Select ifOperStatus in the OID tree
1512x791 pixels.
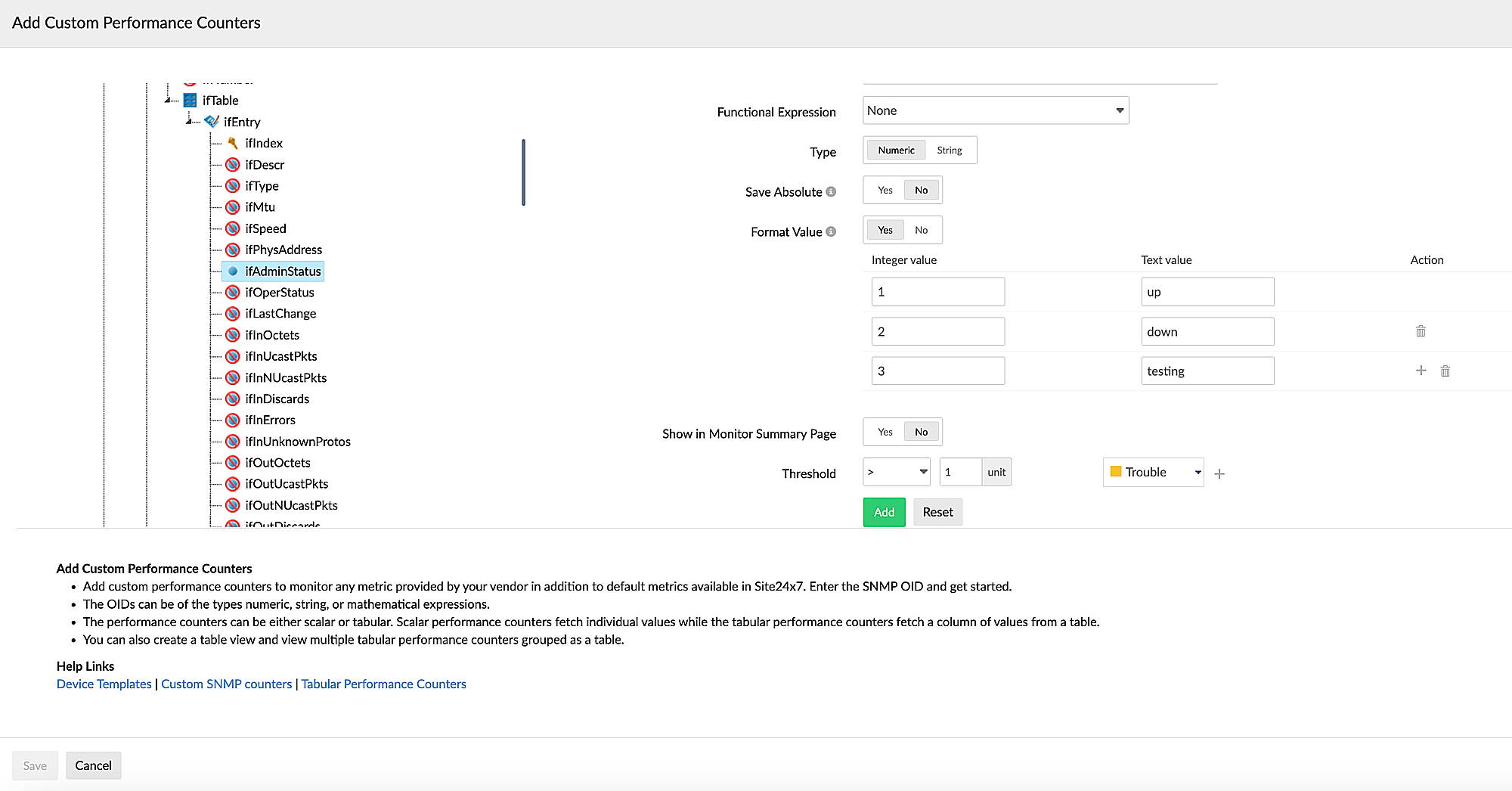click(x=279, y=293)
